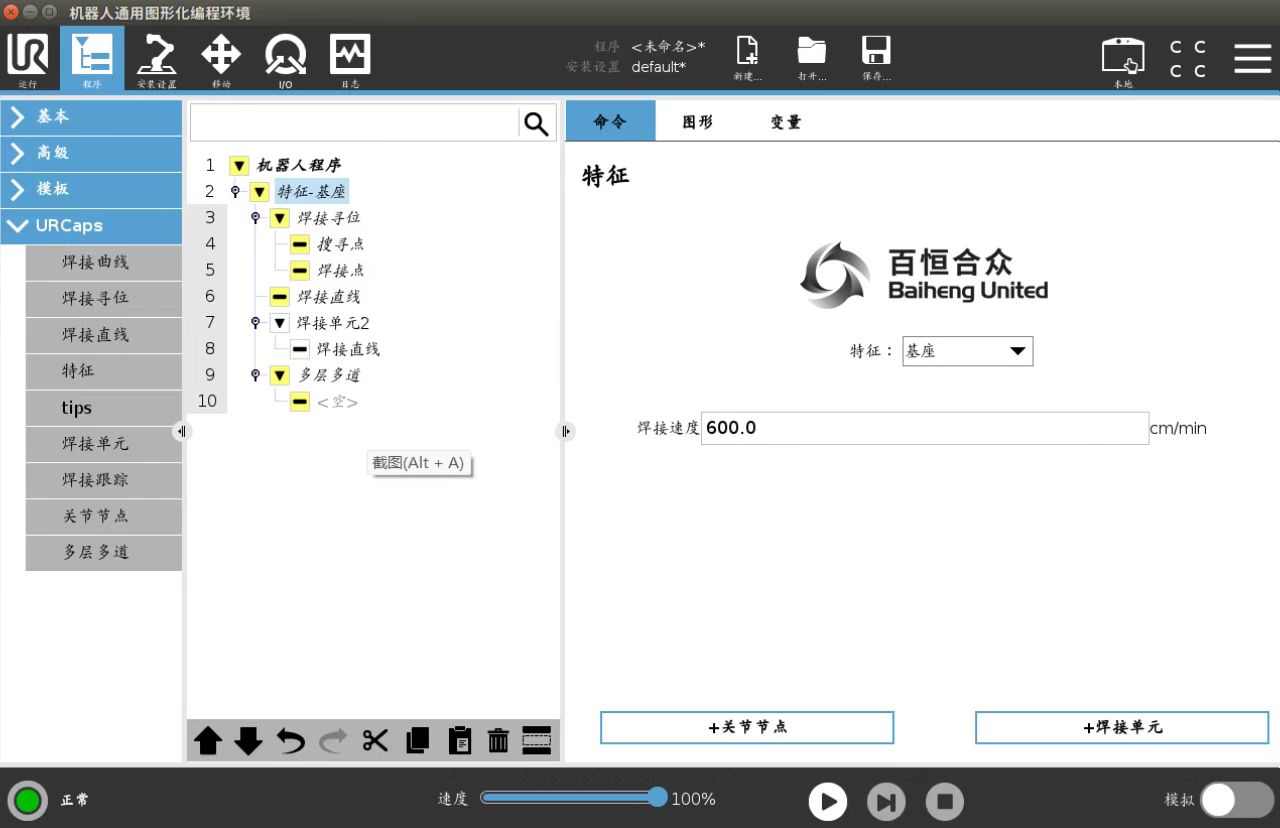Switch to the 变量 tab
The height and width of the screenshot is (828, 1280).
click(786, 121)
